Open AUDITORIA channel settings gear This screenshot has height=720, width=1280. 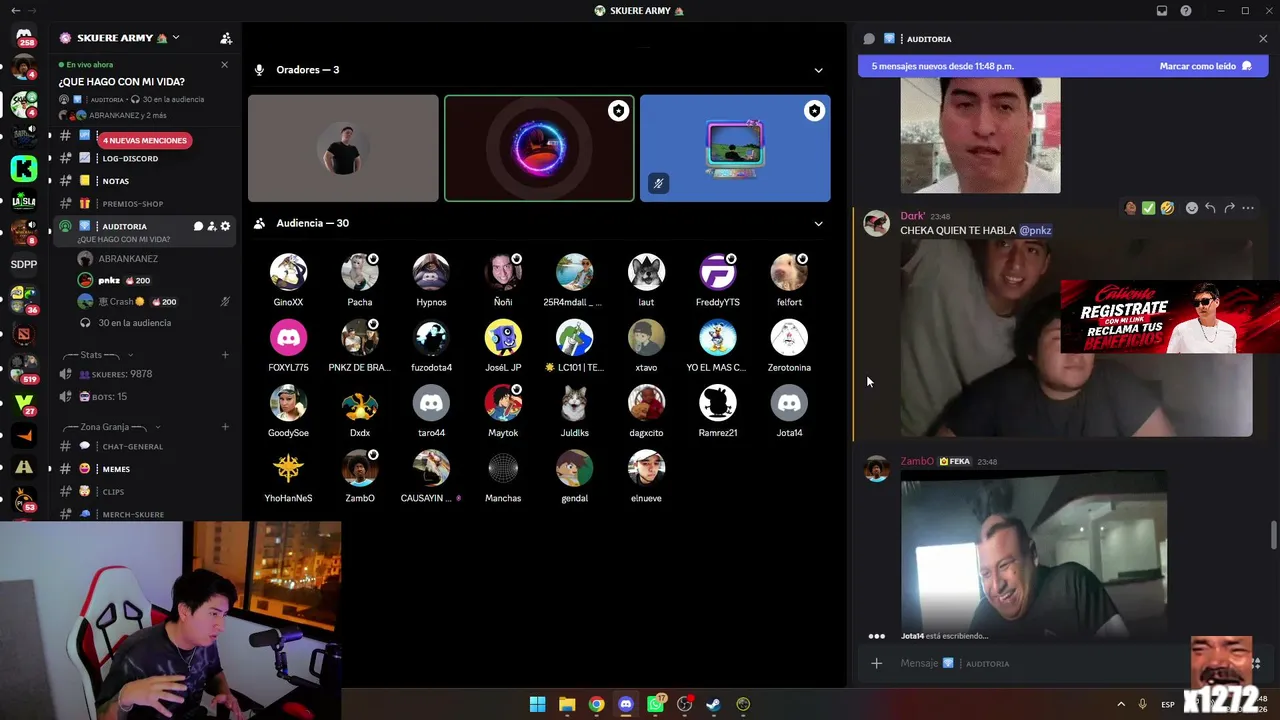pos(225,226)
